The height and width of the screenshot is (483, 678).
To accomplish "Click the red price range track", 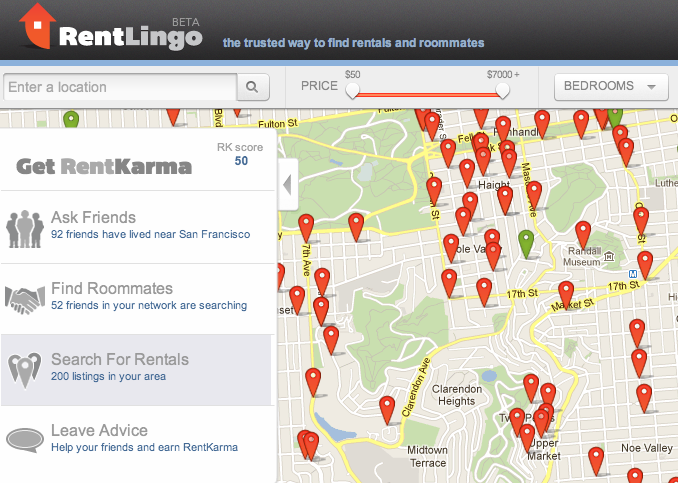I will tap(427, 94).
